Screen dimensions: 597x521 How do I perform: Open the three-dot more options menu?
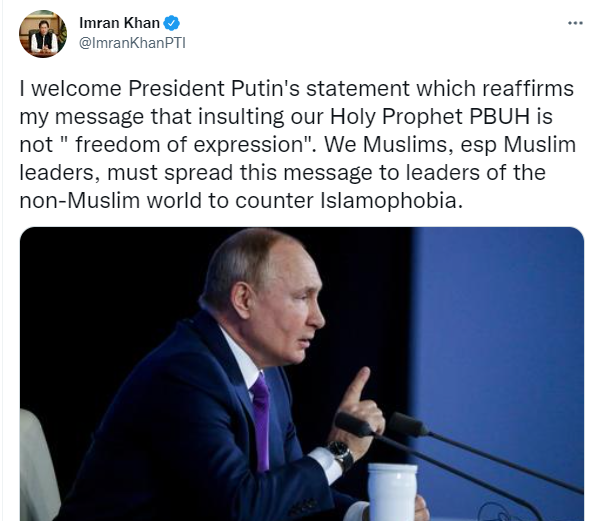(575, 23)
